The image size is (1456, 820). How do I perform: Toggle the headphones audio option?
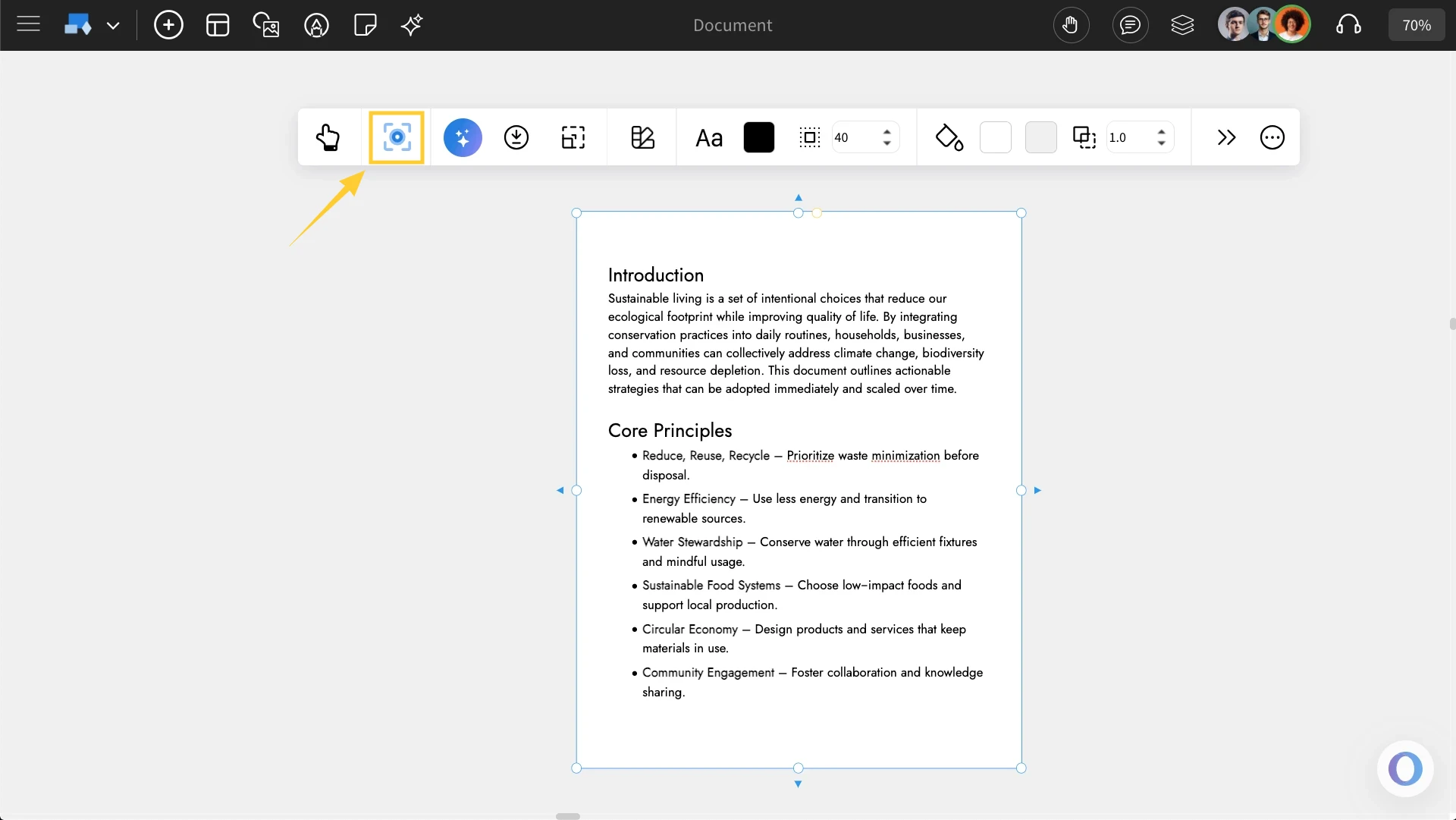tap(1349, 24)
